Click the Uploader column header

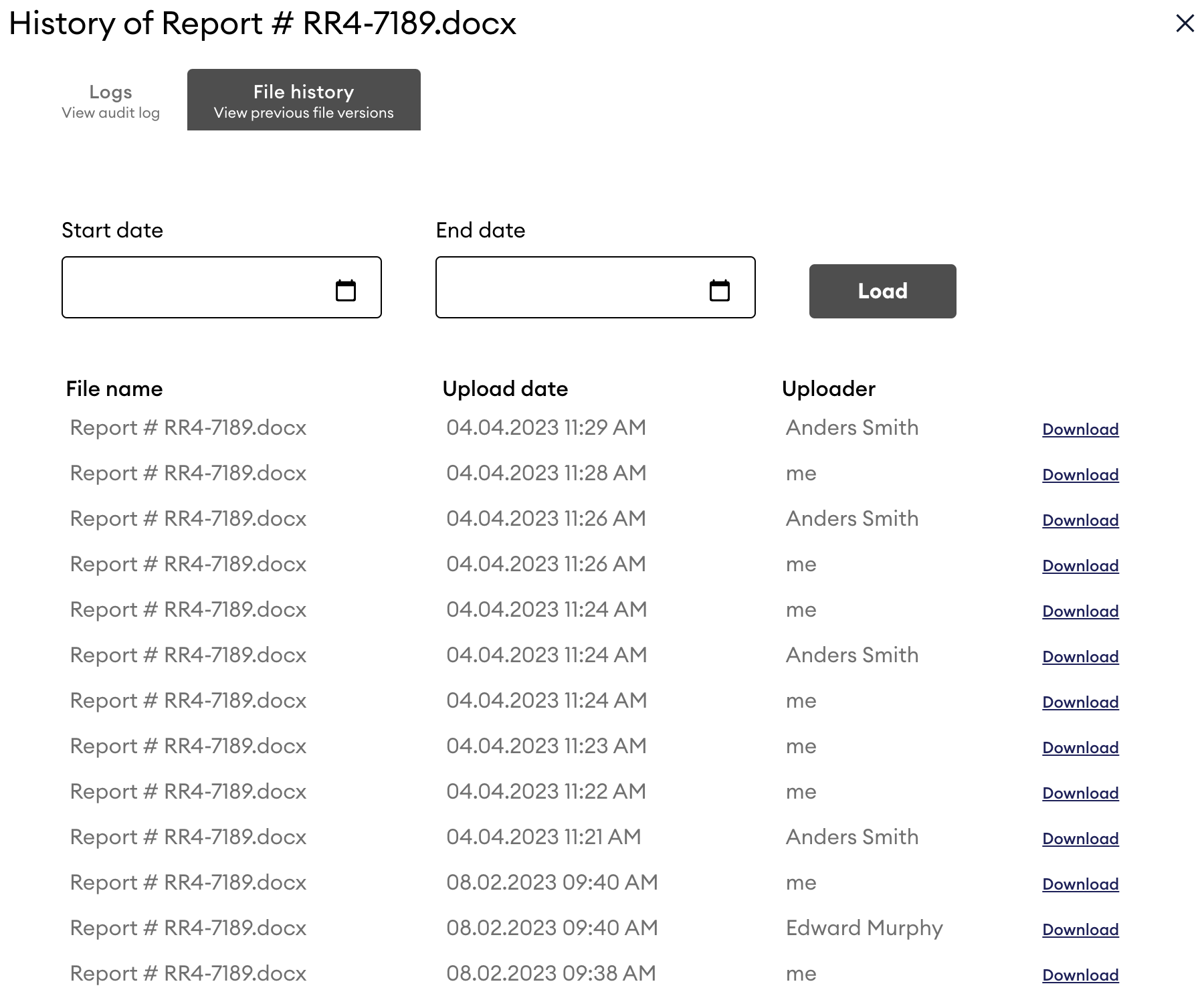pyautogui.click(x=828, y=389)
